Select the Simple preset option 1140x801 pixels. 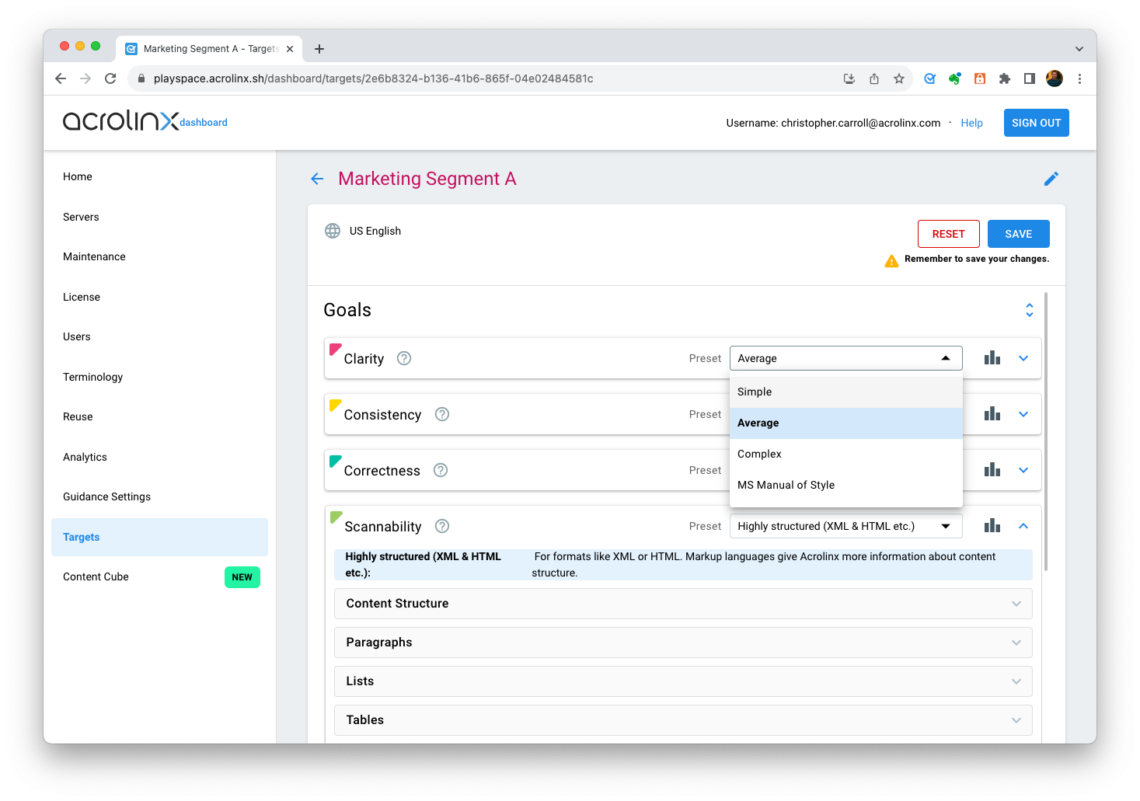846,392
